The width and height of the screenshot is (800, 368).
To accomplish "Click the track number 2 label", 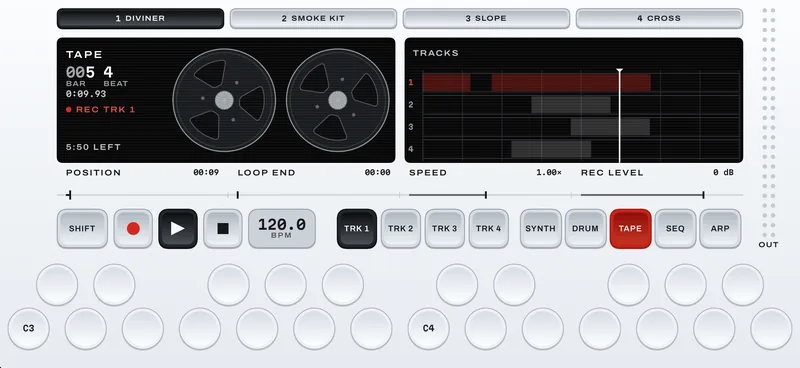I will [411, 105].
